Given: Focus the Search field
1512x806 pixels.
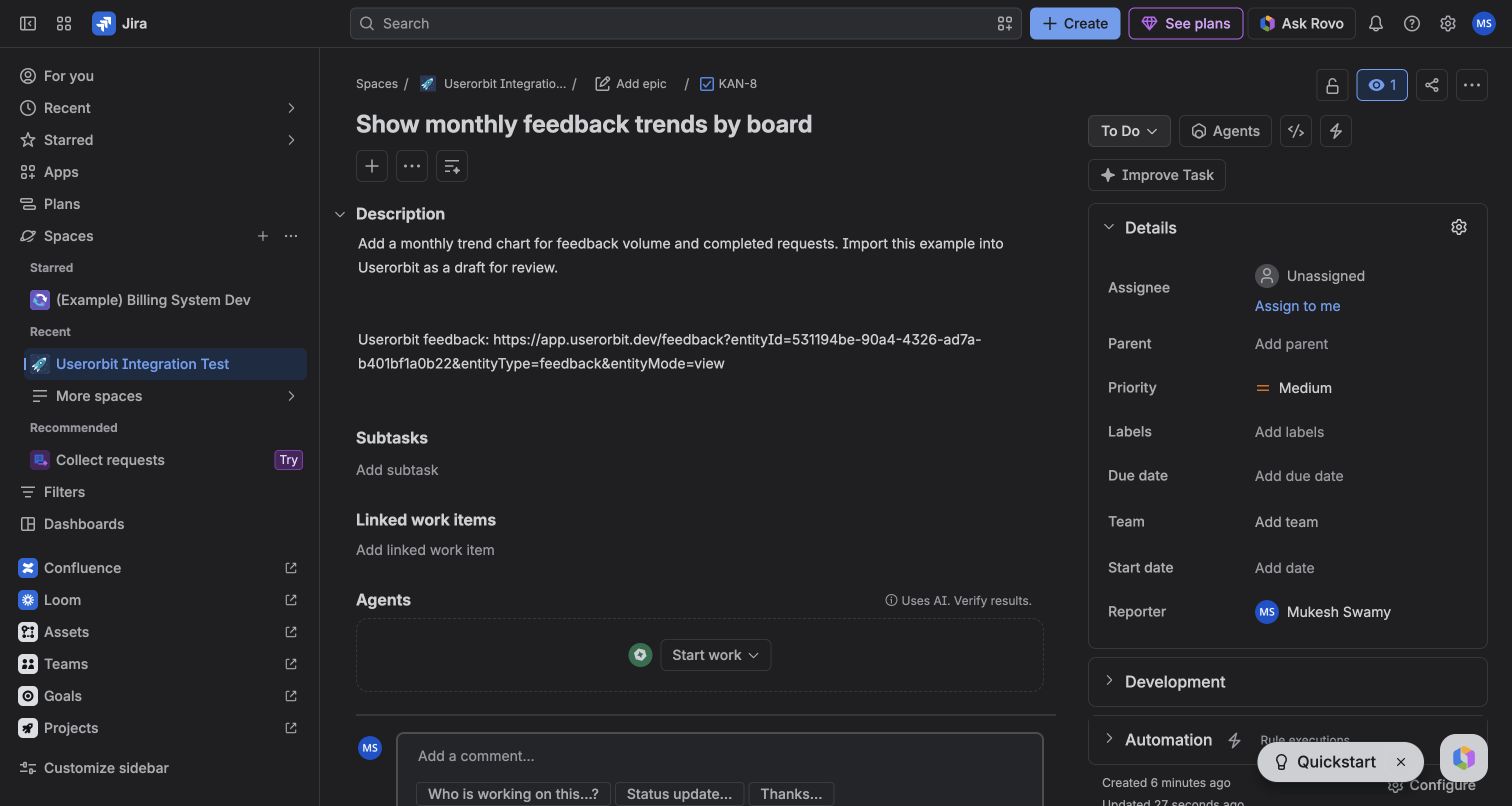Looking at the screenshot, I should (686, 23).
